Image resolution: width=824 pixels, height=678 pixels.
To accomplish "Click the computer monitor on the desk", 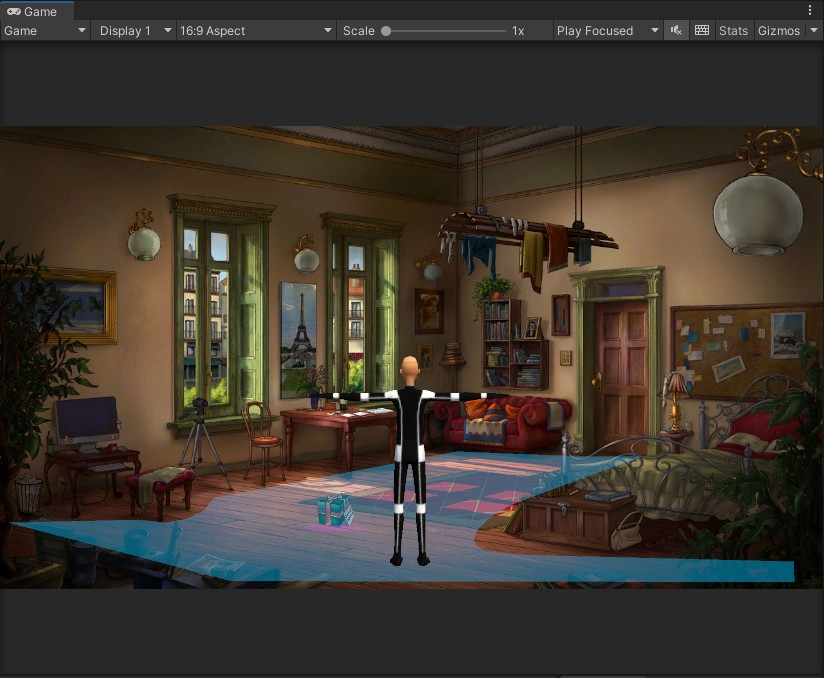I will click(85, 420).
